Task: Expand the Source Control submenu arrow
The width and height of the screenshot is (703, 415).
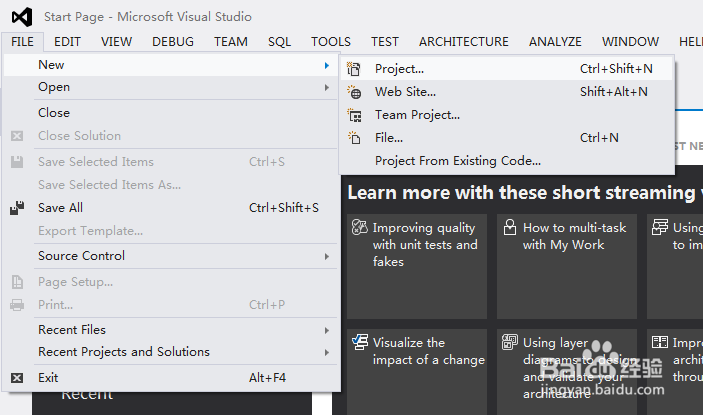Action: 327,256
